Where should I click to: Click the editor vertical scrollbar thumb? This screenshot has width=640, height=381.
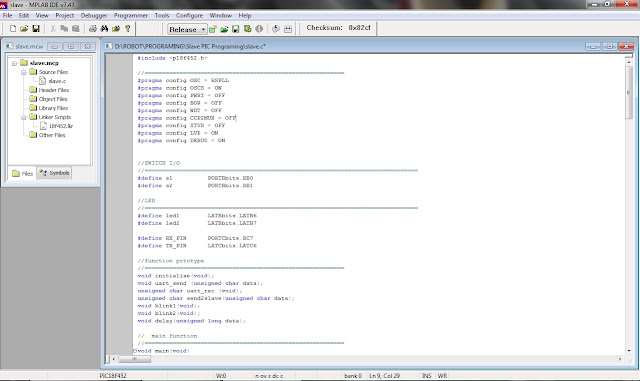tap(629, 93)
